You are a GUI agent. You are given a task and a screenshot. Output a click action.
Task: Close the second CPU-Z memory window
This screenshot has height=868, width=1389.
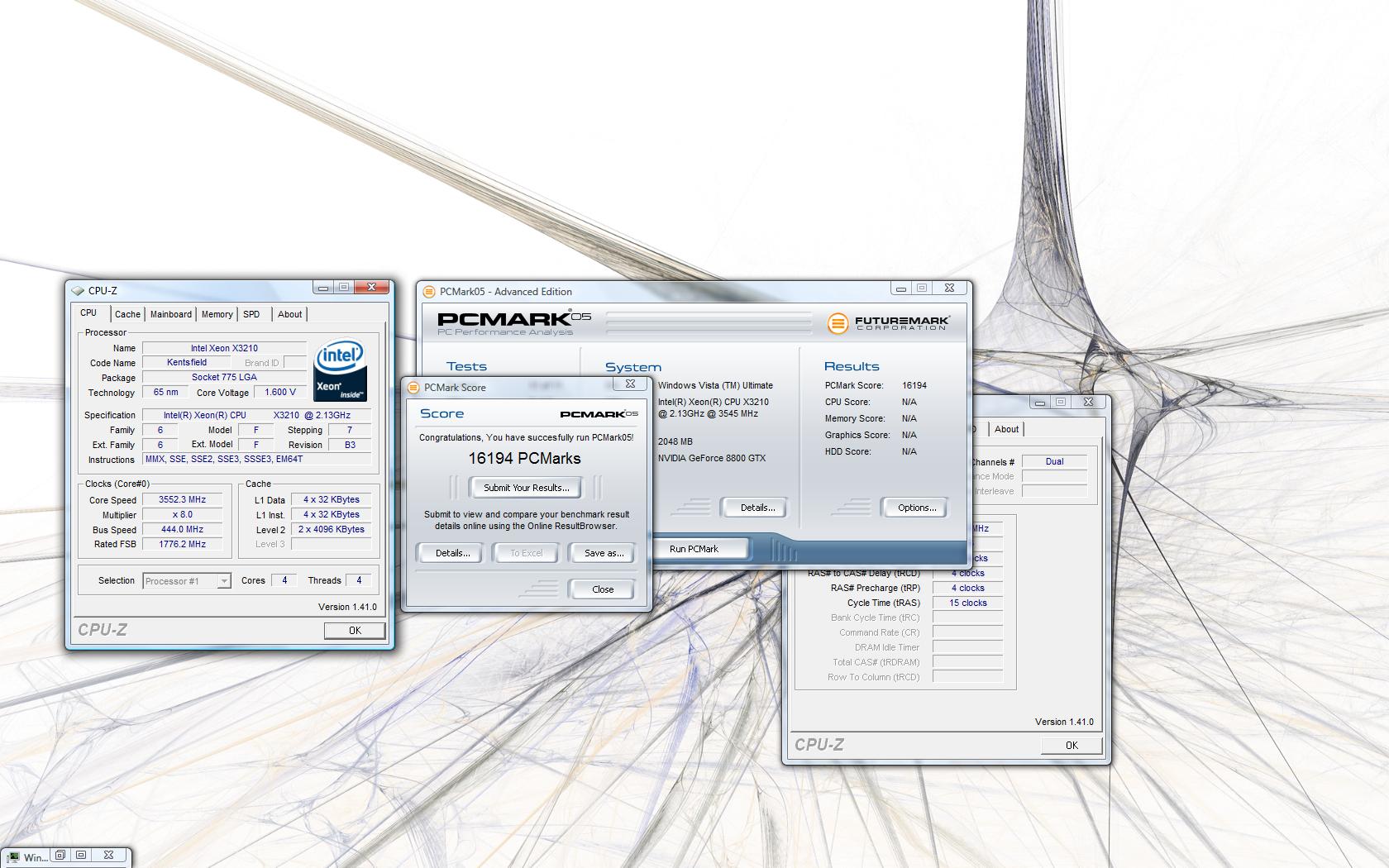point(1089,402)
